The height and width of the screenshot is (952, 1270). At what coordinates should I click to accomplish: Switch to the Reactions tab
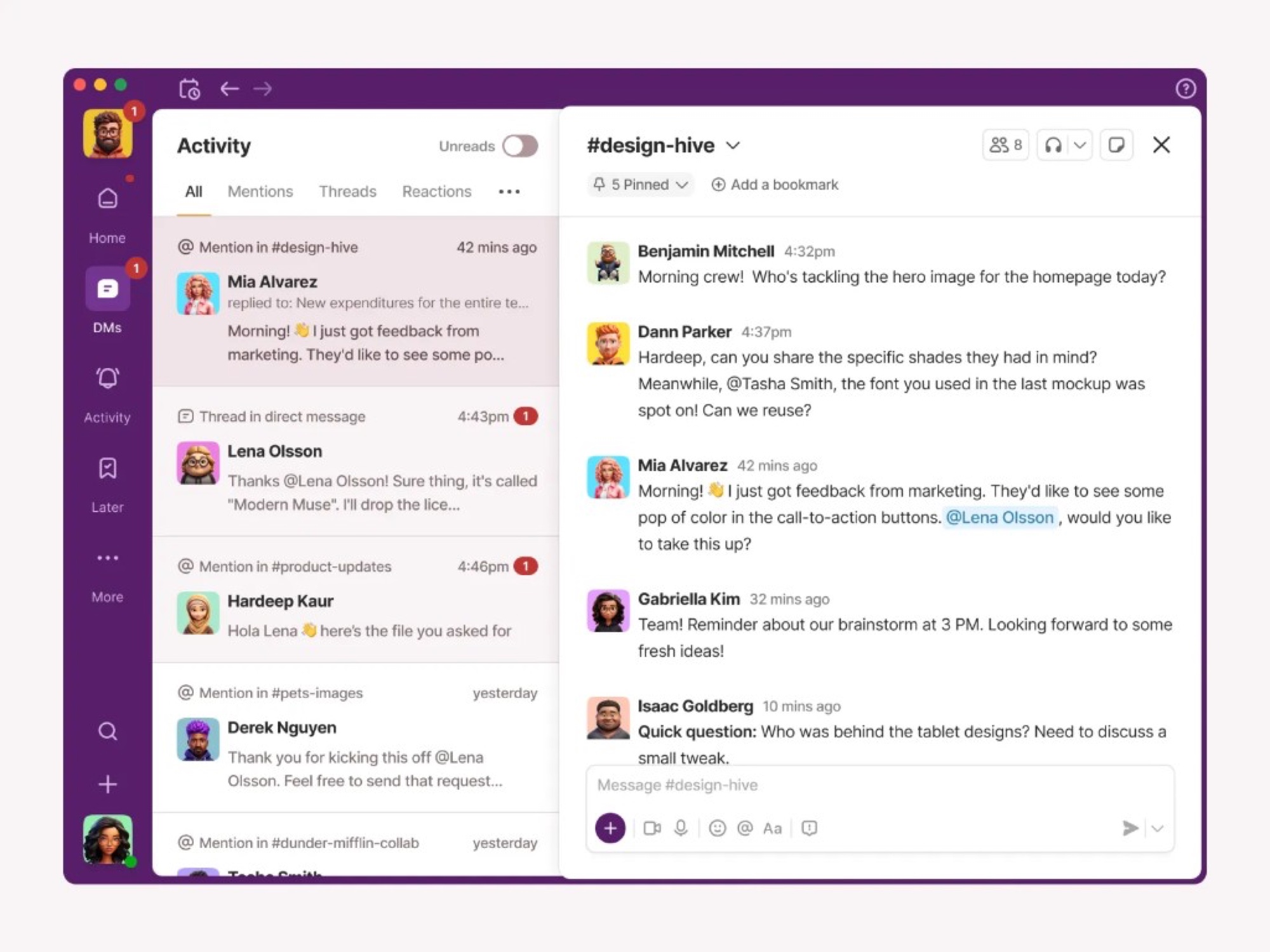tap(437, 192)
